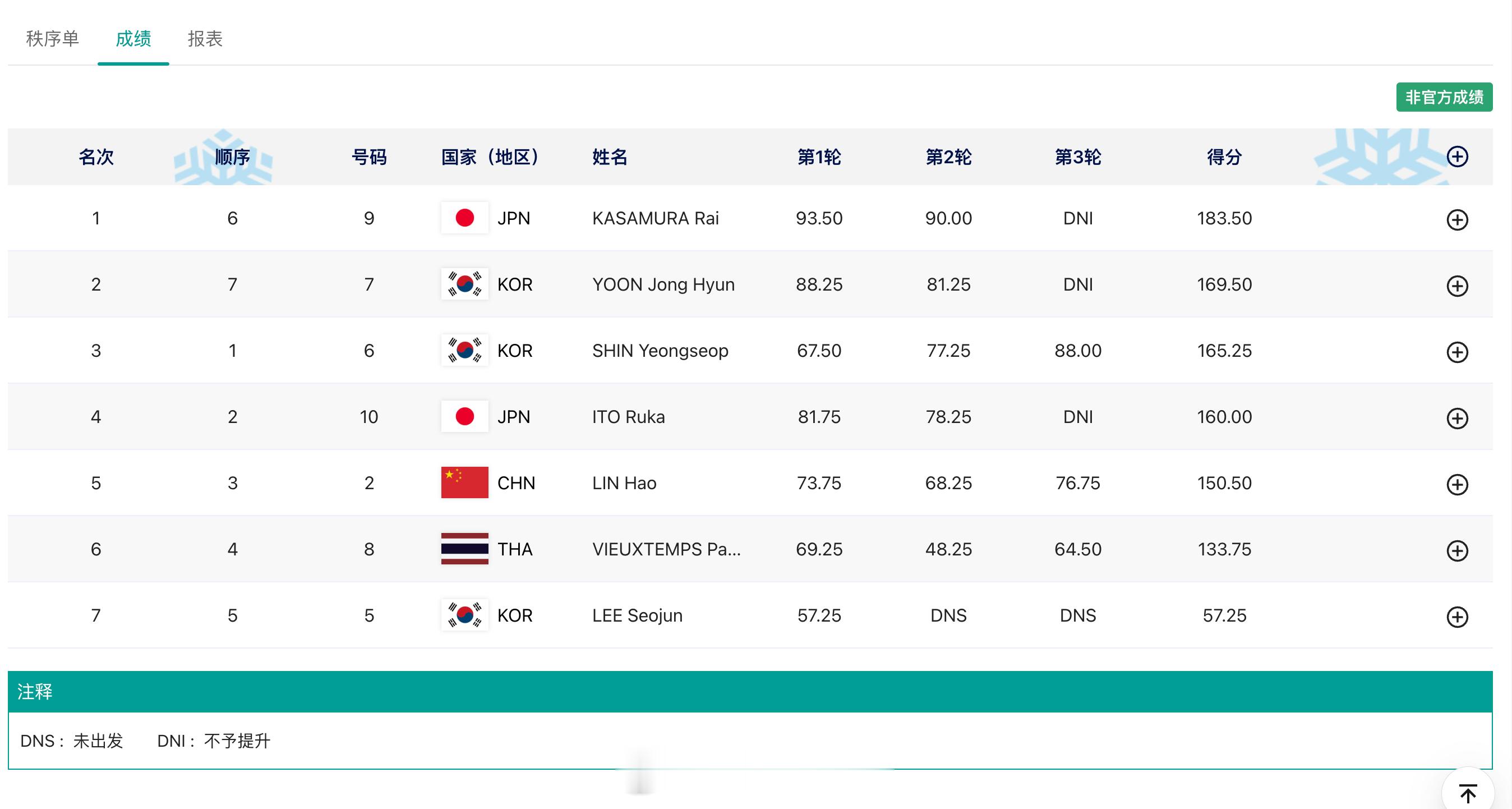Image resolution: width=1512 pixels, height=809 pixels.
Task: Click total score 183.50
Action: (1224, 218)
